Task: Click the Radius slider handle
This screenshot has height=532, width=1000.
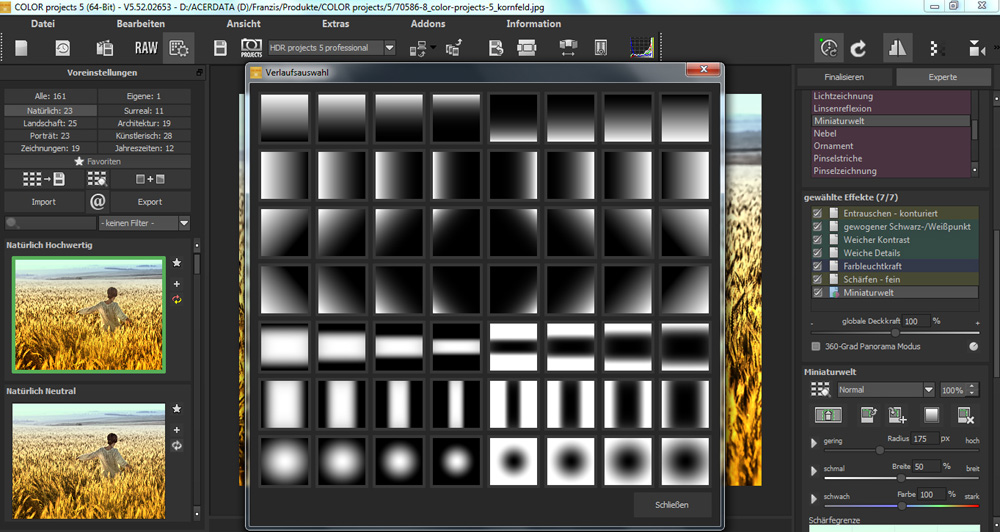Action: (x=880, y=450)
